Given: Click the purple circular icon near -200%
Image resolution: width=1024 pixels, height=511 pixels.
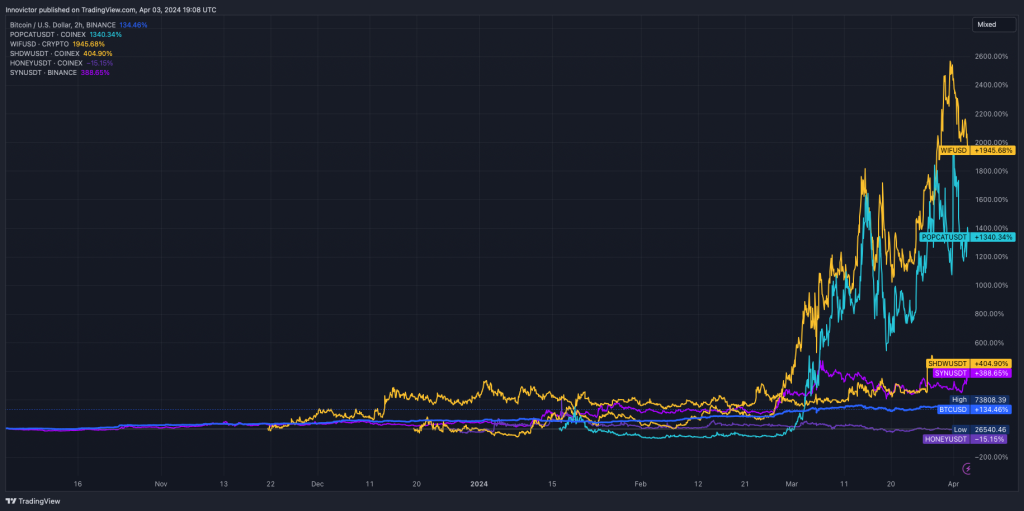Looking at the screenshot, I should (966, 468).
